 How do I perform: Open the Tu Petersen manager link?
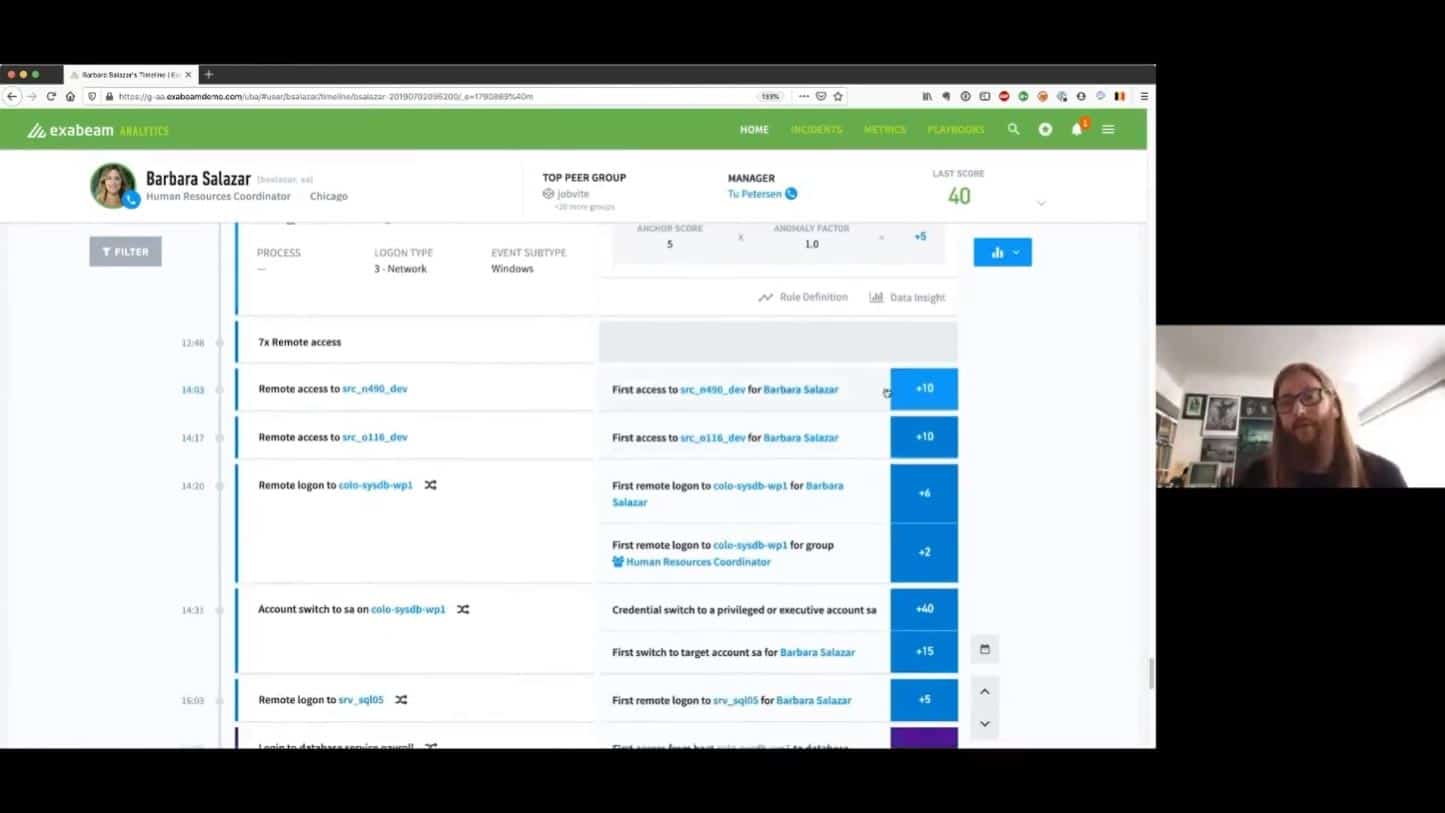[x=754, y=194]
